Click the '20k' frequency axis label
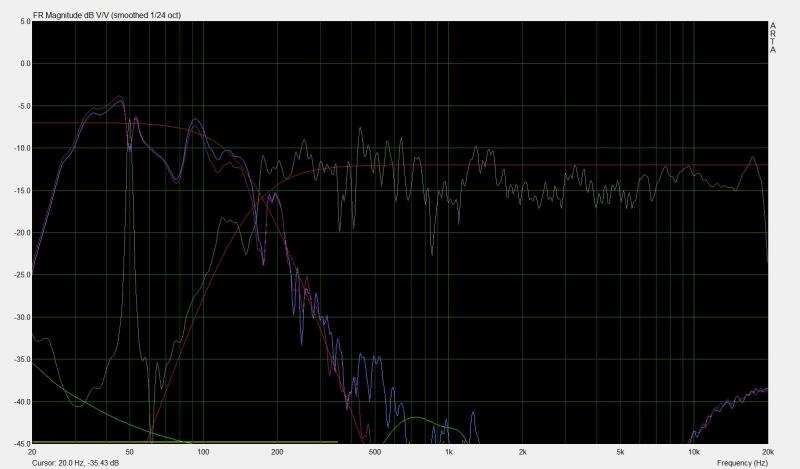Viewport: 800px width, 469px height. tap(768, 452)
